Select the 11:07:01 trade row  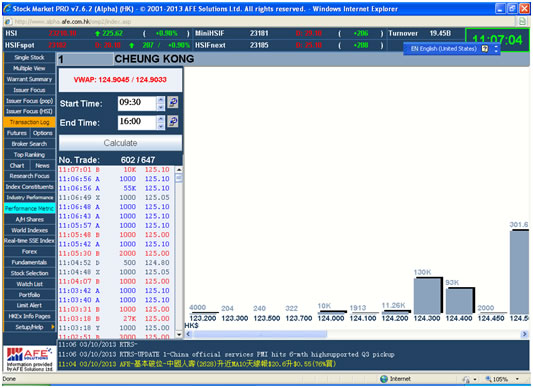click(x=116, y=170)
